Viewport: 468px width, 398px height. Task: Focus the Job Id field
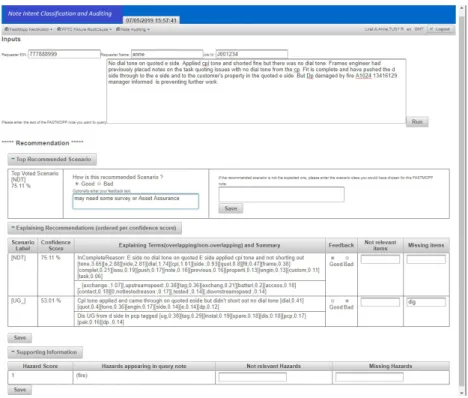click(252, 54)
